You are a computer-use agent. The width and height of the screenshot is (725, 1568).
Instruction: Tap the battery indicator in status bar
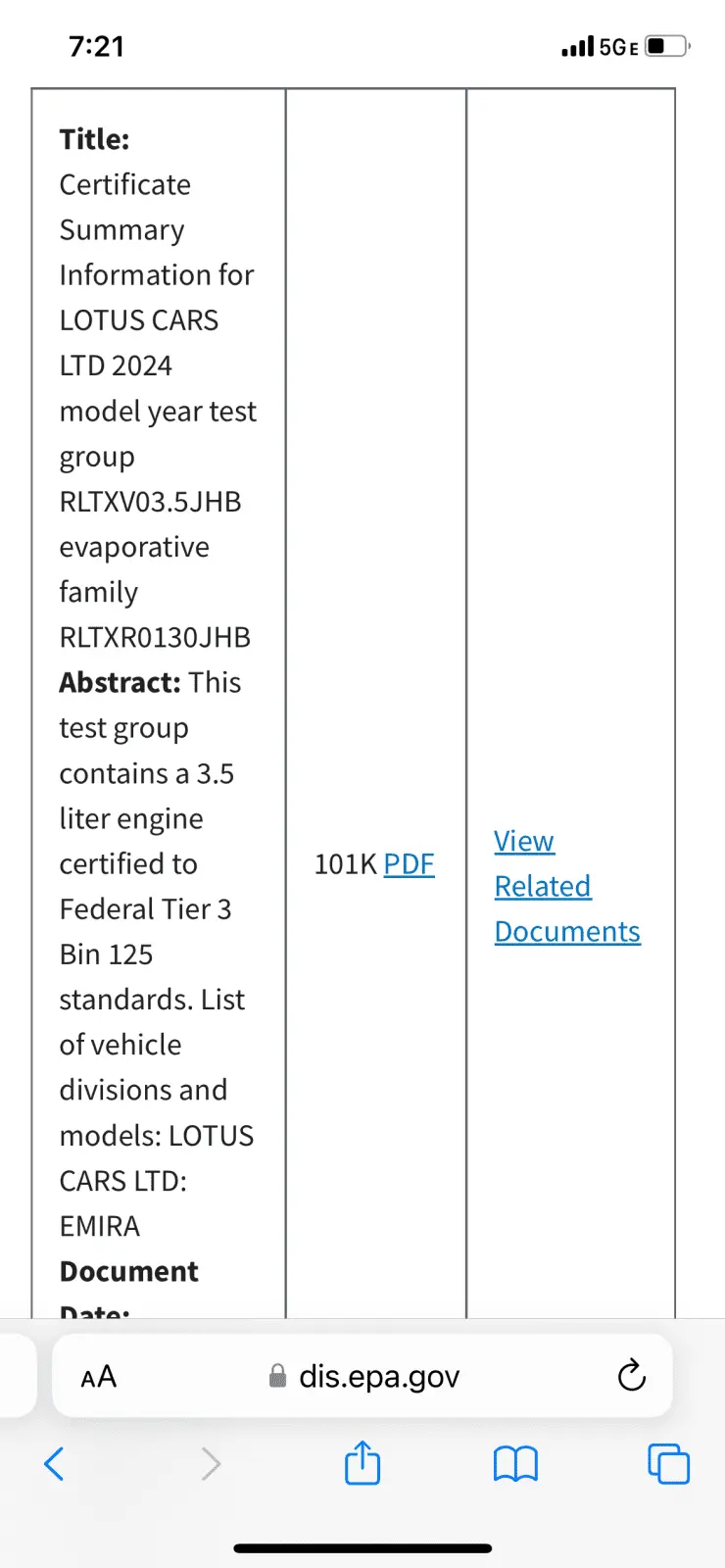[668, 46]
